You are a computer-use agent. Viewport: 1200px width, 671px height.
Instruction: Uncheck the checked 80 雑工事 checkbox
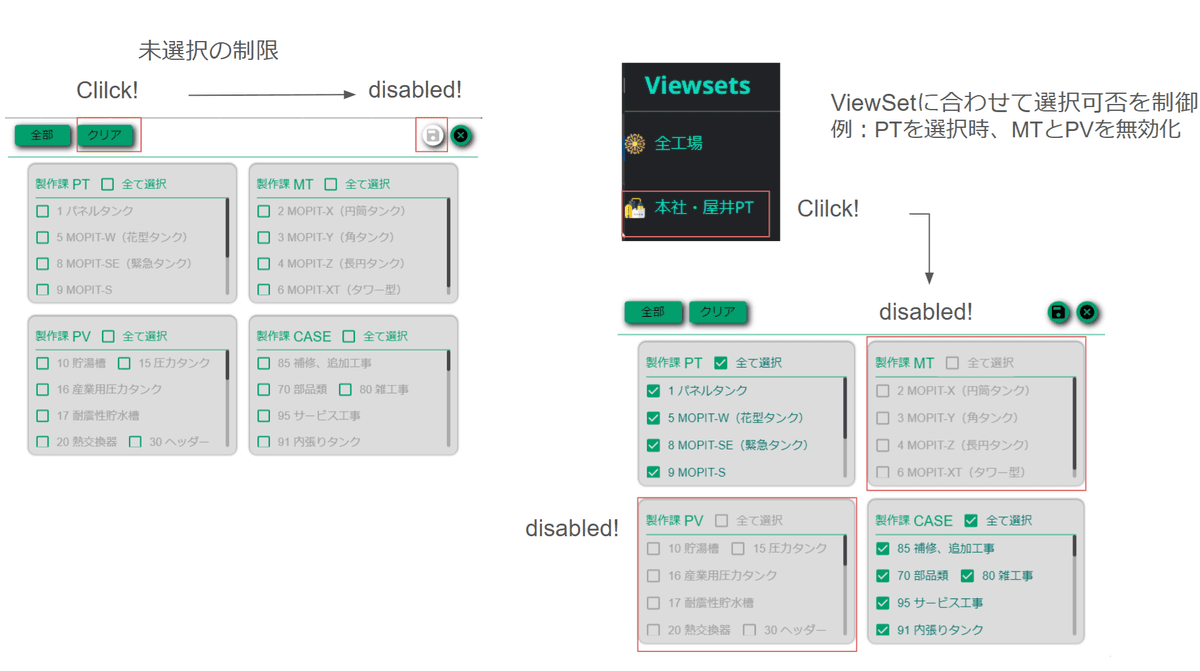tap(967, 576)
